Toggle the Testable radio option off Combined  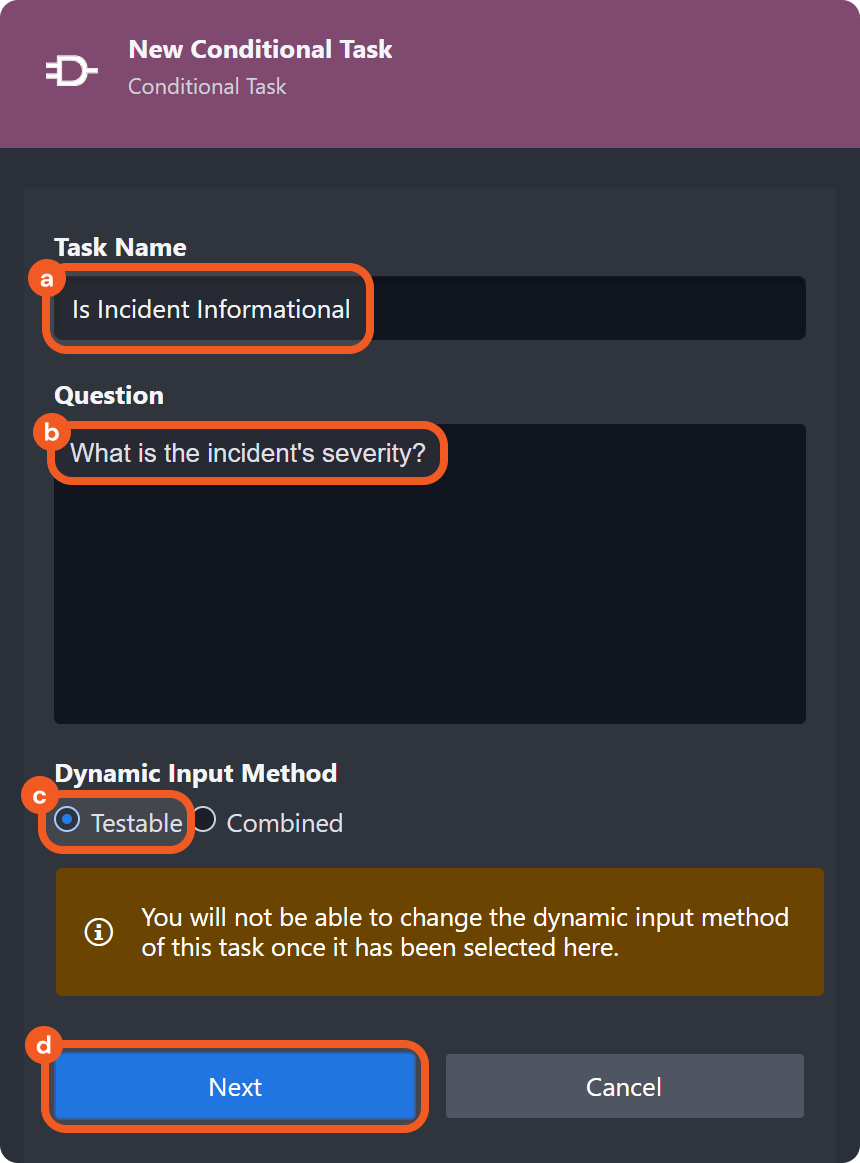tap(66, 820)
